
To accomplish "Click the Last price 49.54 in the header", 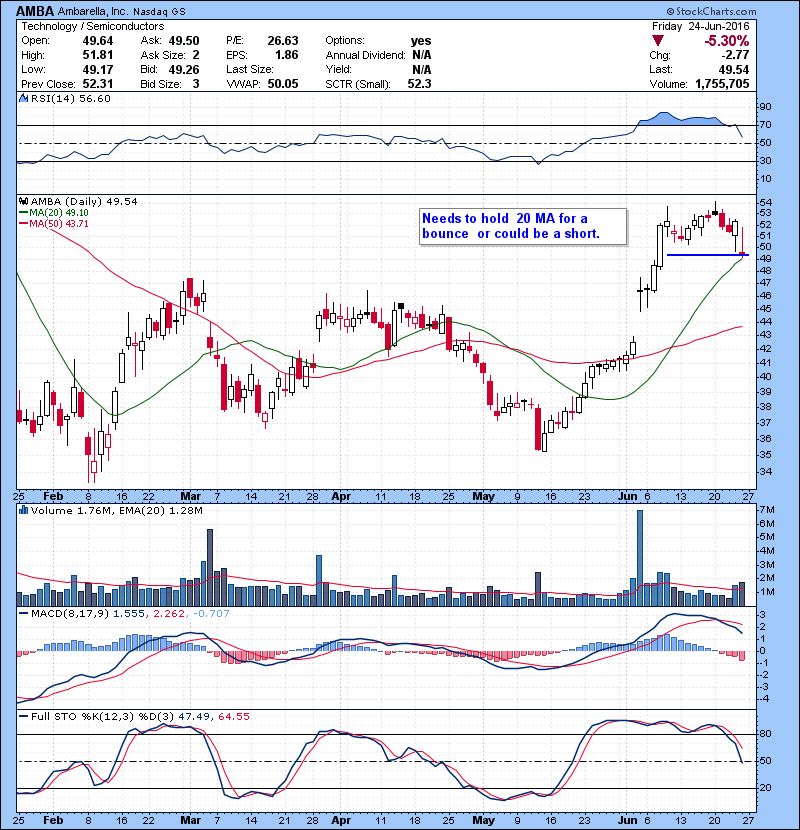I will click(x=734, y=69).
